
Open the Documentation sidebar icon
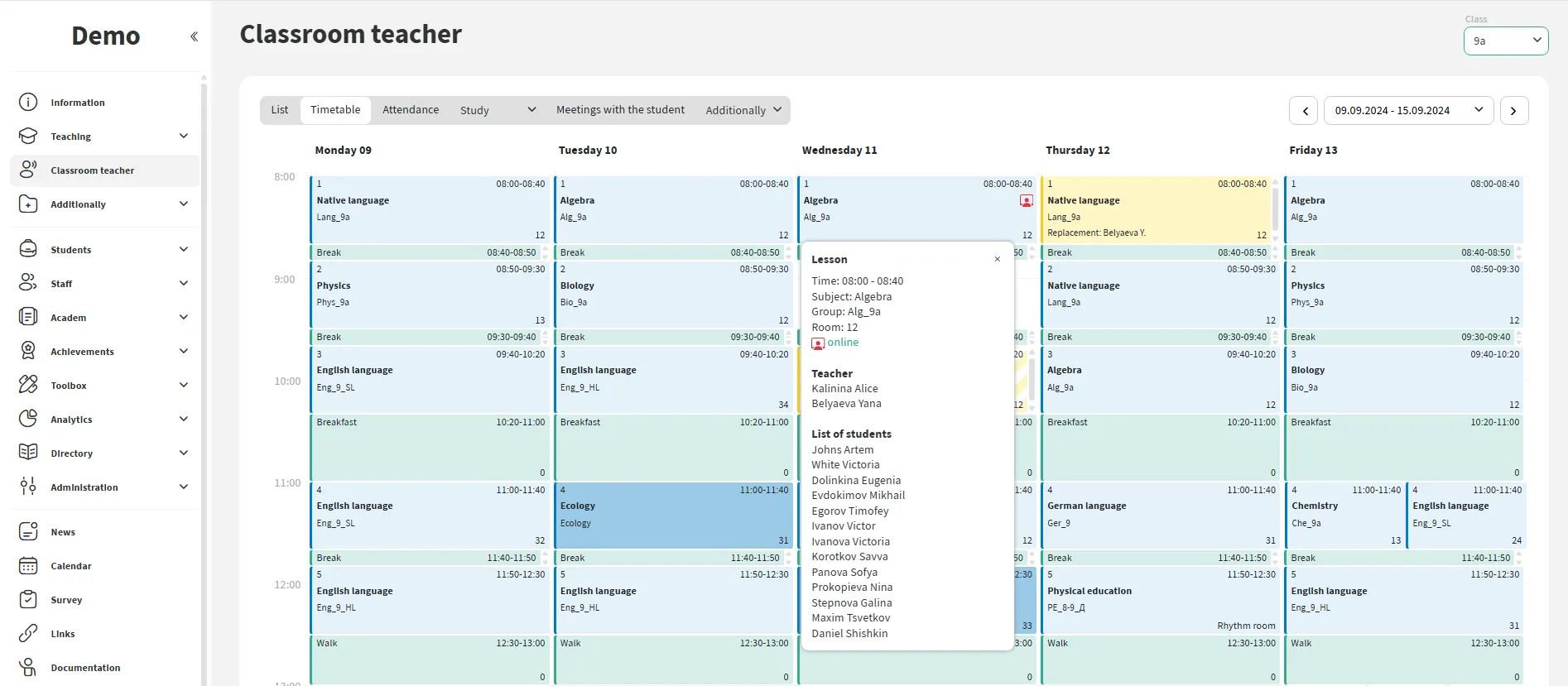(x=28, y=667)
